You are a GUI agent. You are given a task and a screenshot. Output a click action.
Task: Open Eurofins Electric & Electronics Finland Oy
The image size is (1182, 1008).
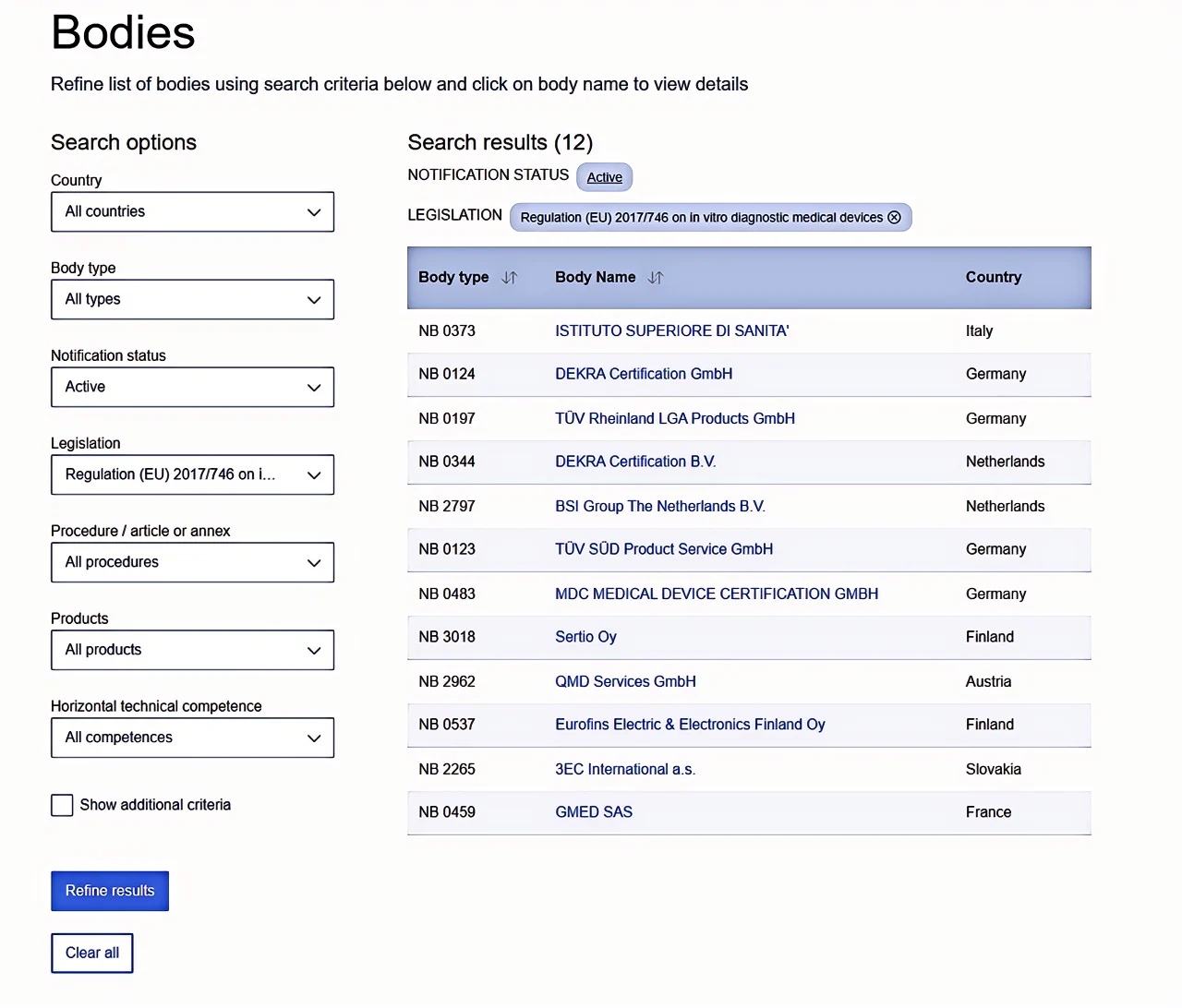pos(690,725)
